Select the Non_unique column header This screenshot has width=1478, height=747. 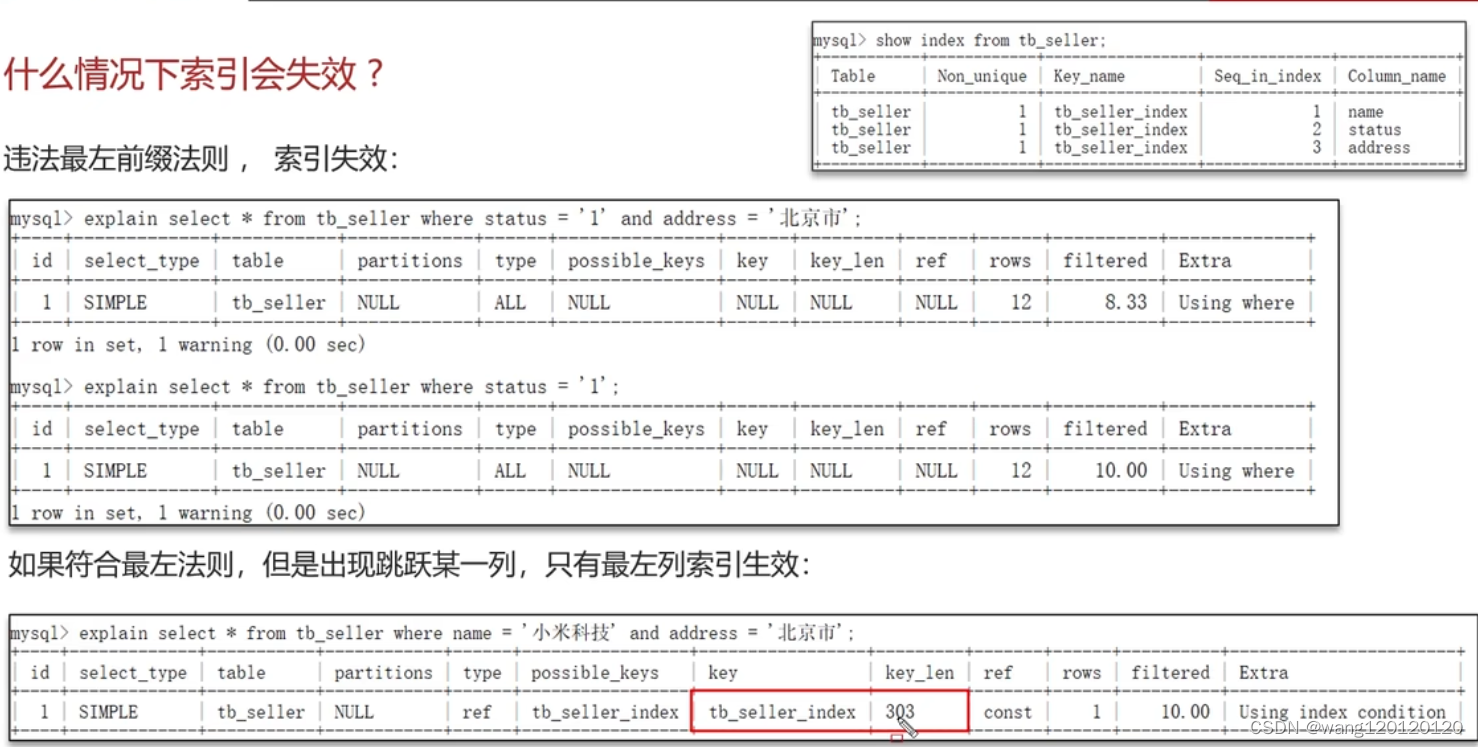pyautogui.click(x=981, y=76)
